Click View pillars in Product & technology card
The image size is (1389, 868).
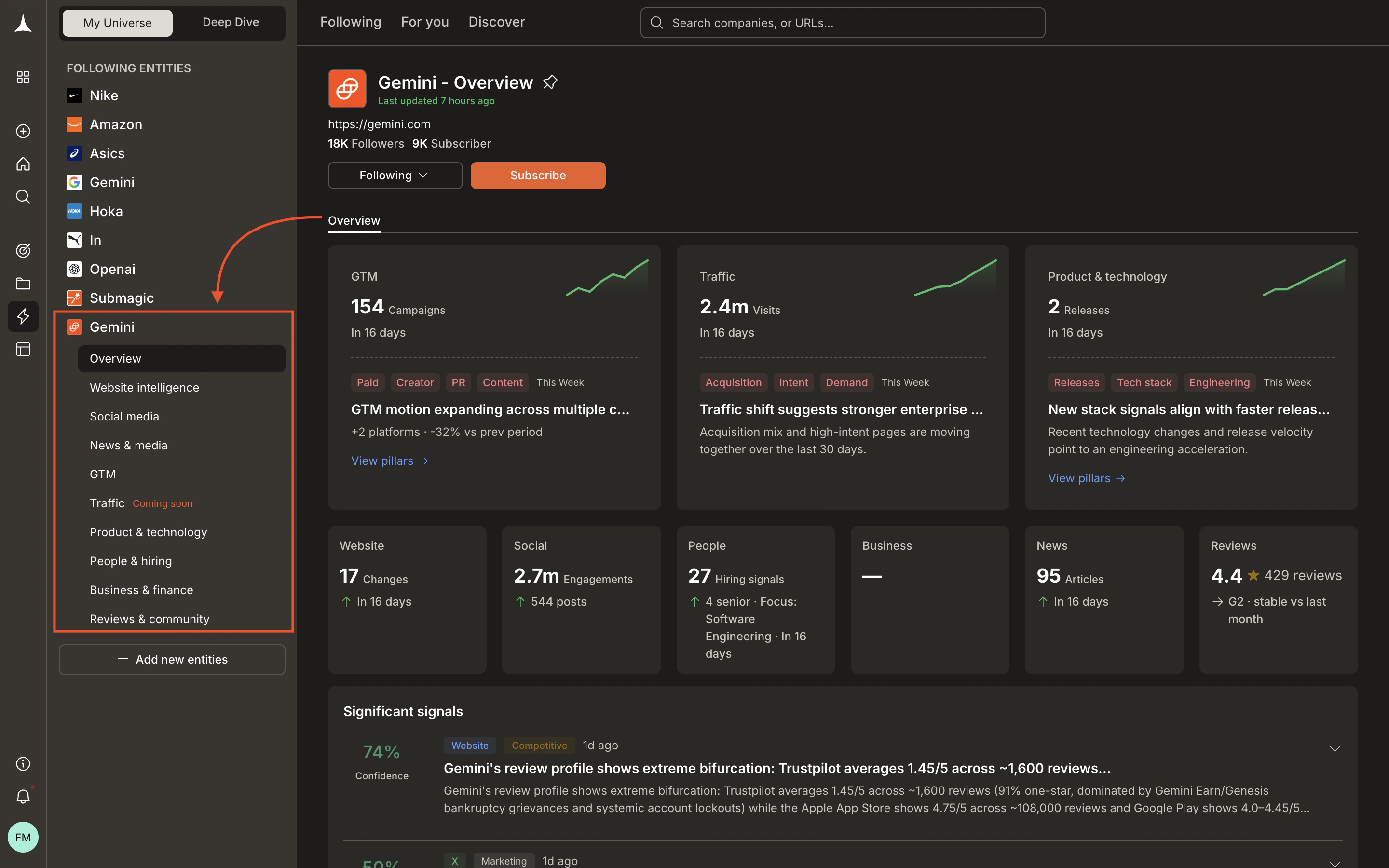click(x=1087, y=478)
